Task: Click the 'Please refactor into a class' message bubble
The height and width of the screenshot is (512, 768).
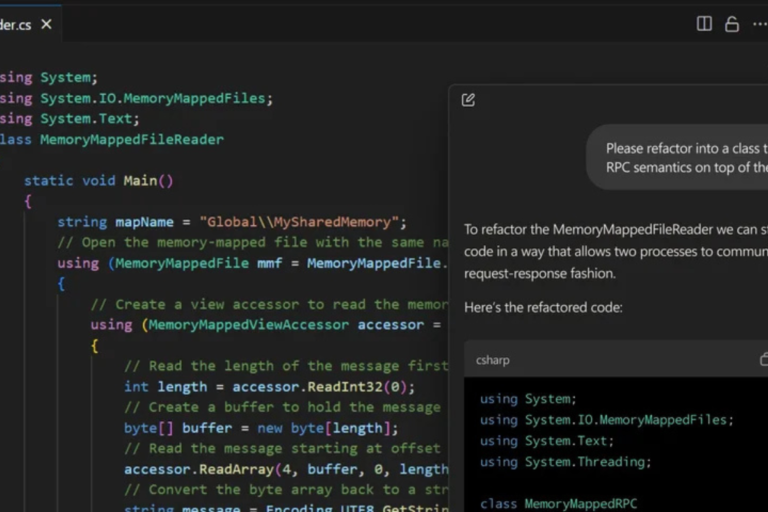Action: [x=677, y=158]
